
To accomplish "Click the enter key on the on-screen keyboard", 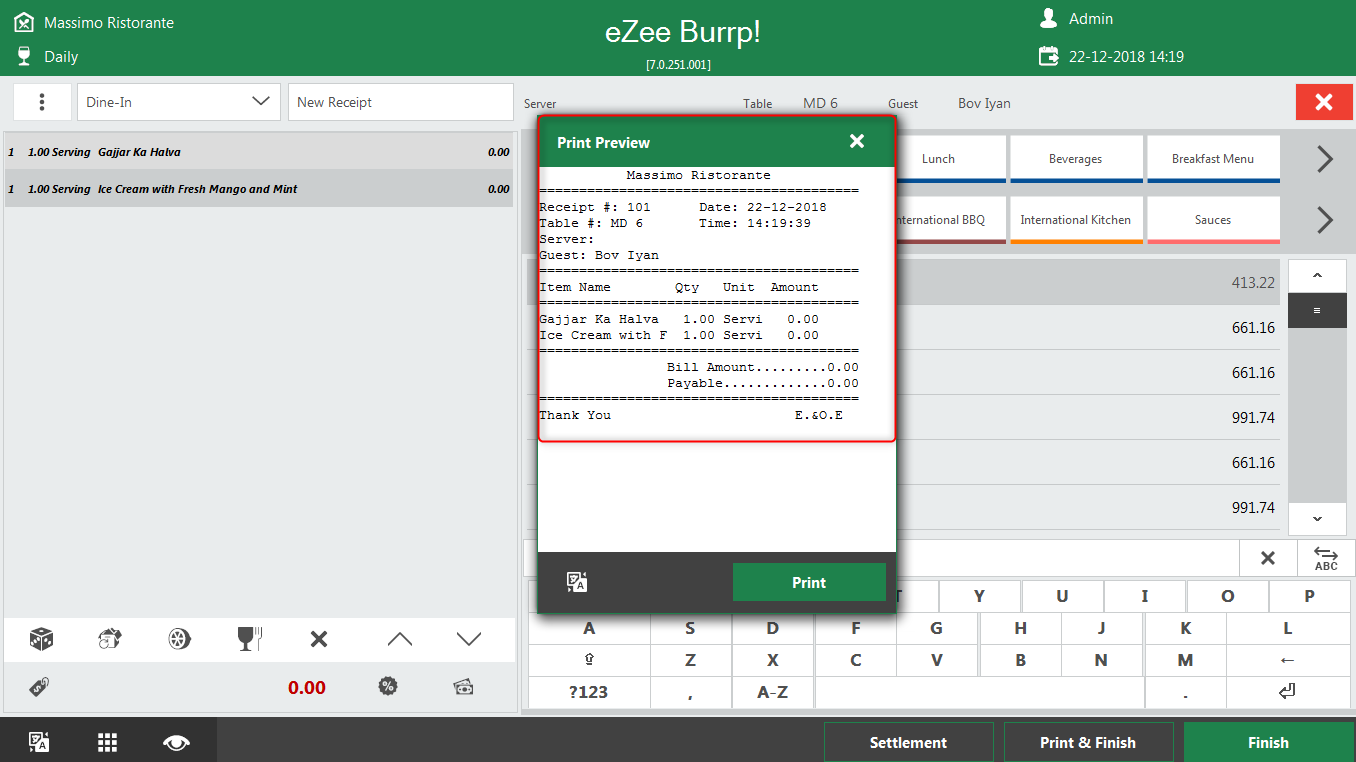I will coord(1288,692).
